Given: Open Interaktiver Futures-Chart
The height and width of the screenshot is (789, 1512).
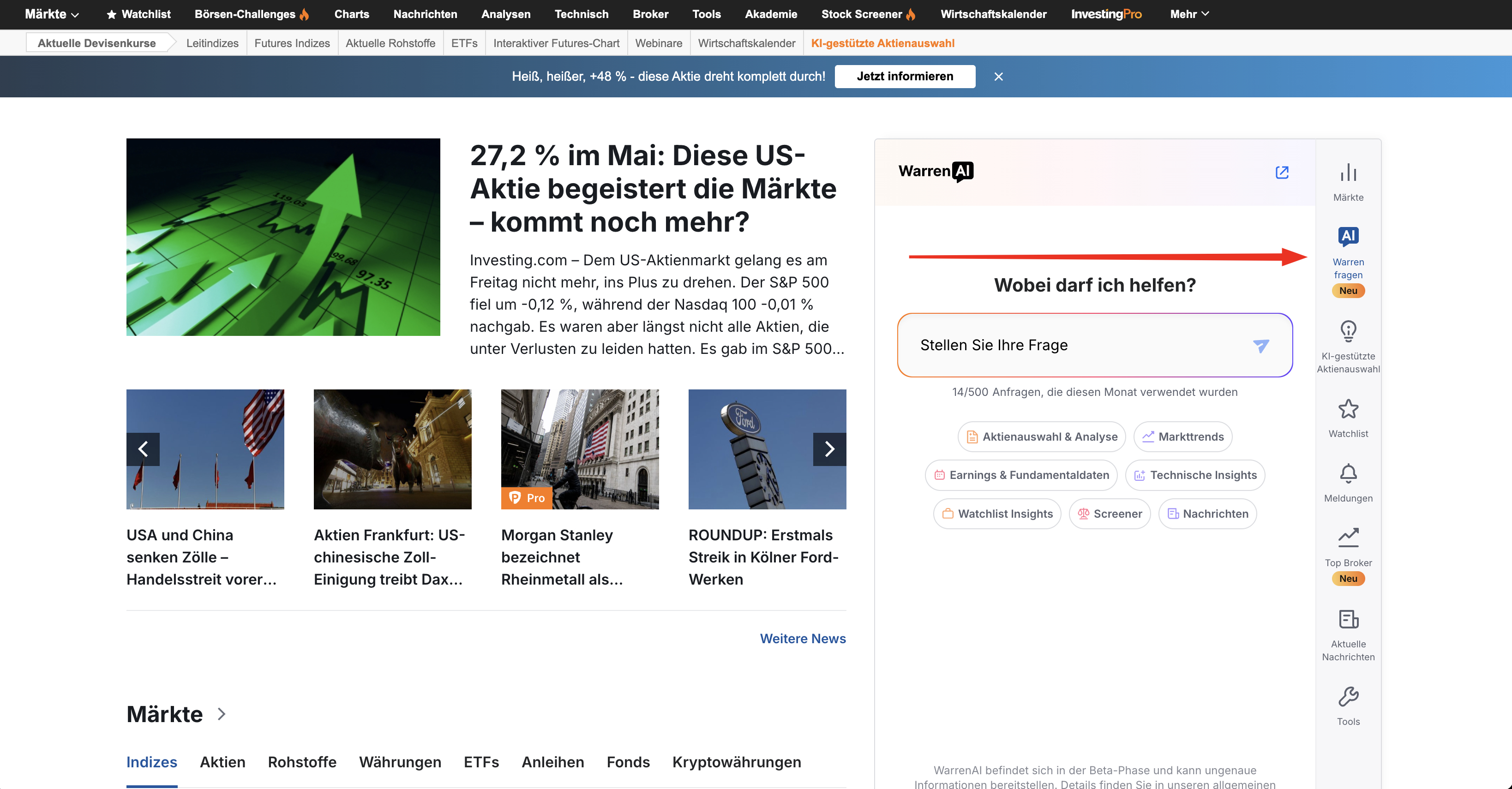Looking at the screenshot, I should point(557,43).
